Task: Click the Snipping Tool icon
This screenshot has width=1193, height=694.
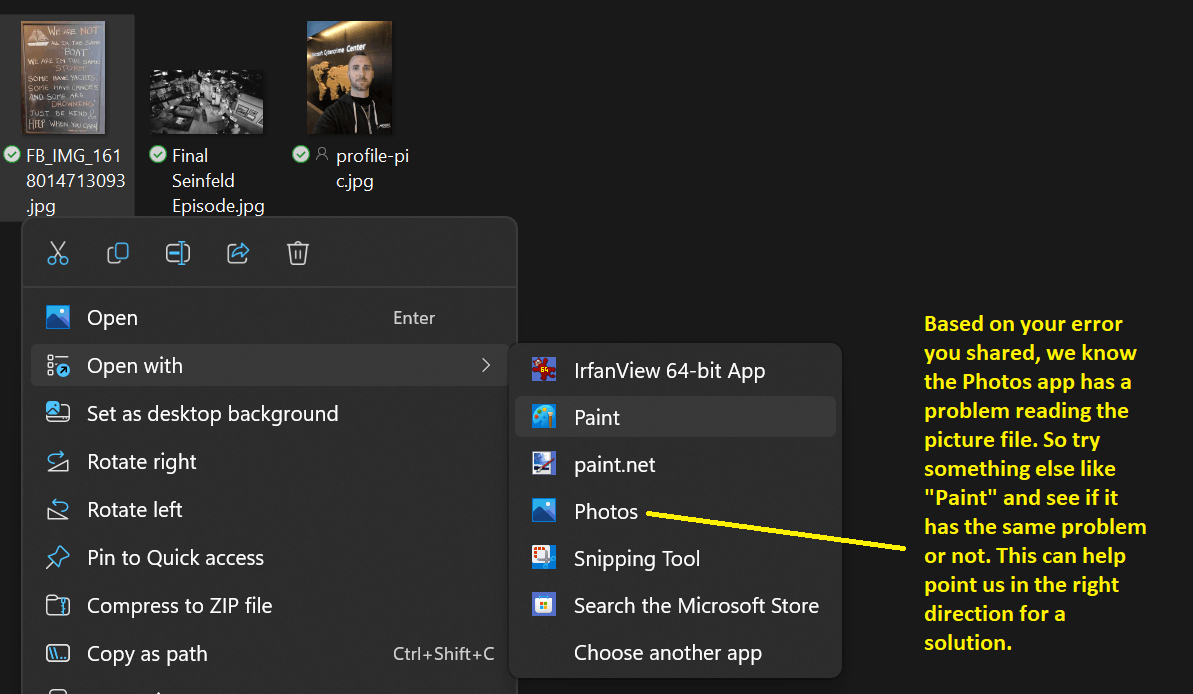Action: pyautogui.click(x=543, y=558)
